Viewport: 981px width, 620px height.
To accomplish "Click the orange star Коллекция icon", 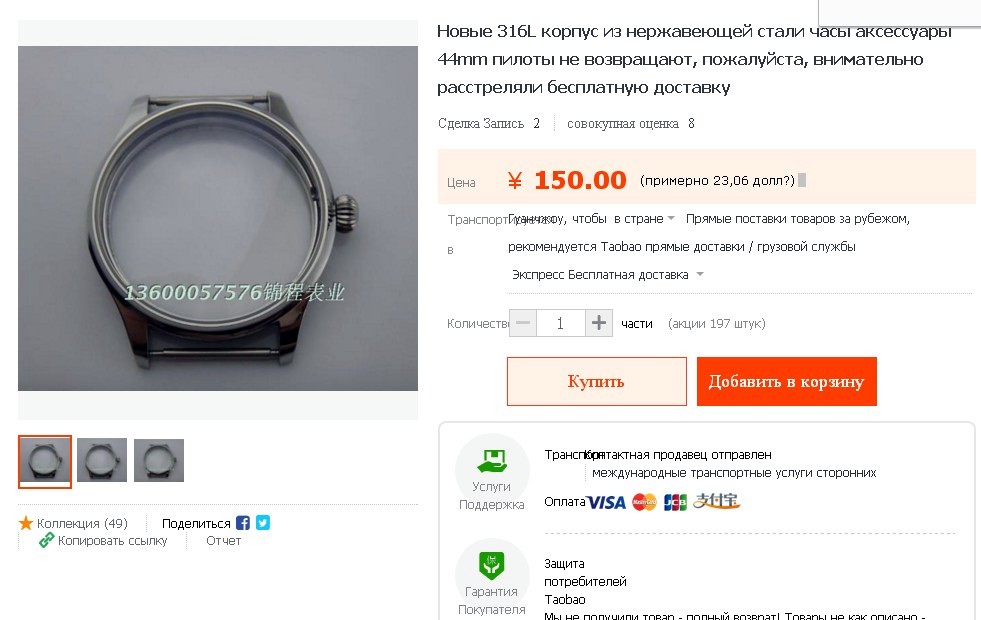I will pos(26,523).
